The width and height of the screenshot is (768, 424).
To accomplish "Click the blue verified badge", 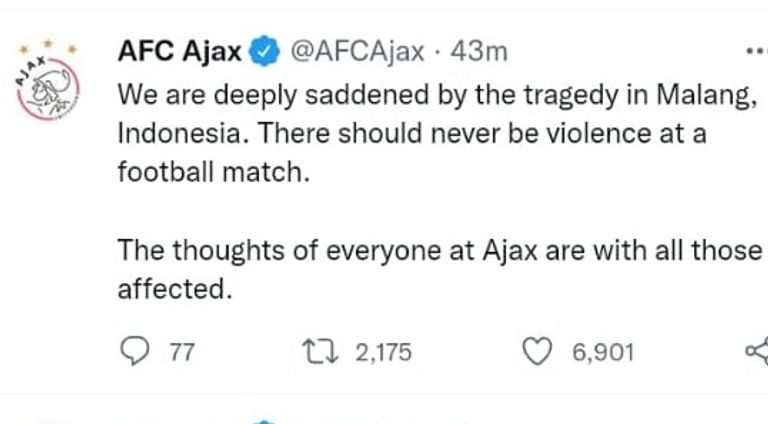I will click(x=265, y=50).
